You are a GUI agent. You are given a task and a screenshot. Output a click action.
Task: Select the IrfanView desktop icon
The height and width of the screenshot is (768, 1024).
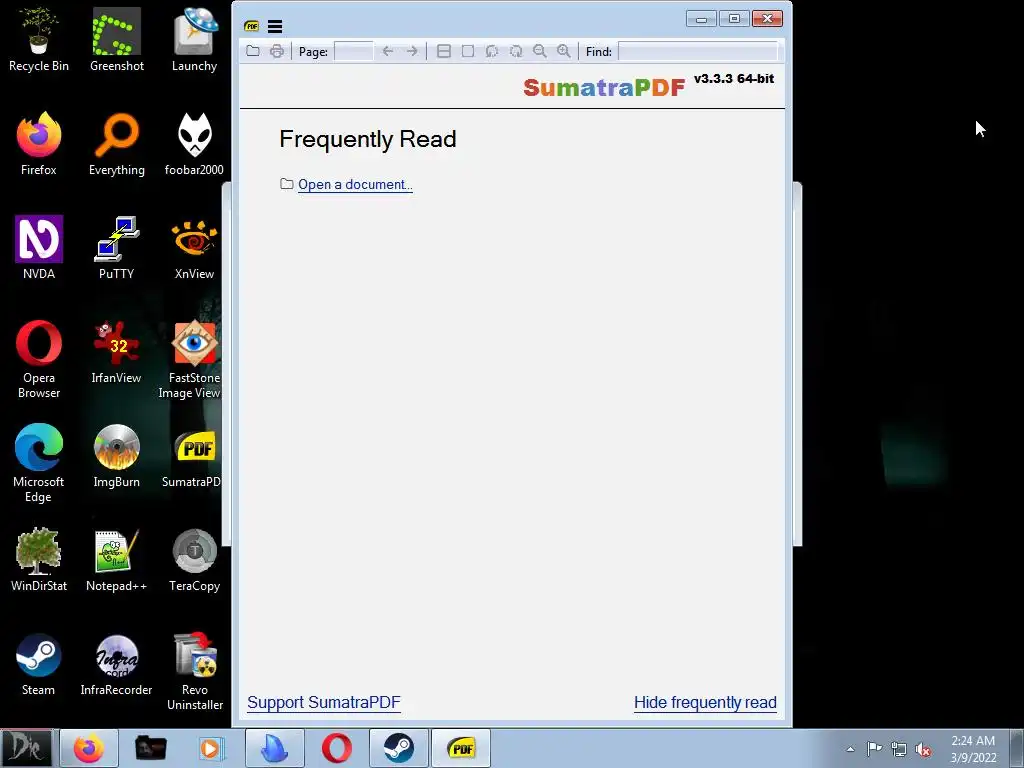pyautogui.click(x=117, y=351)
